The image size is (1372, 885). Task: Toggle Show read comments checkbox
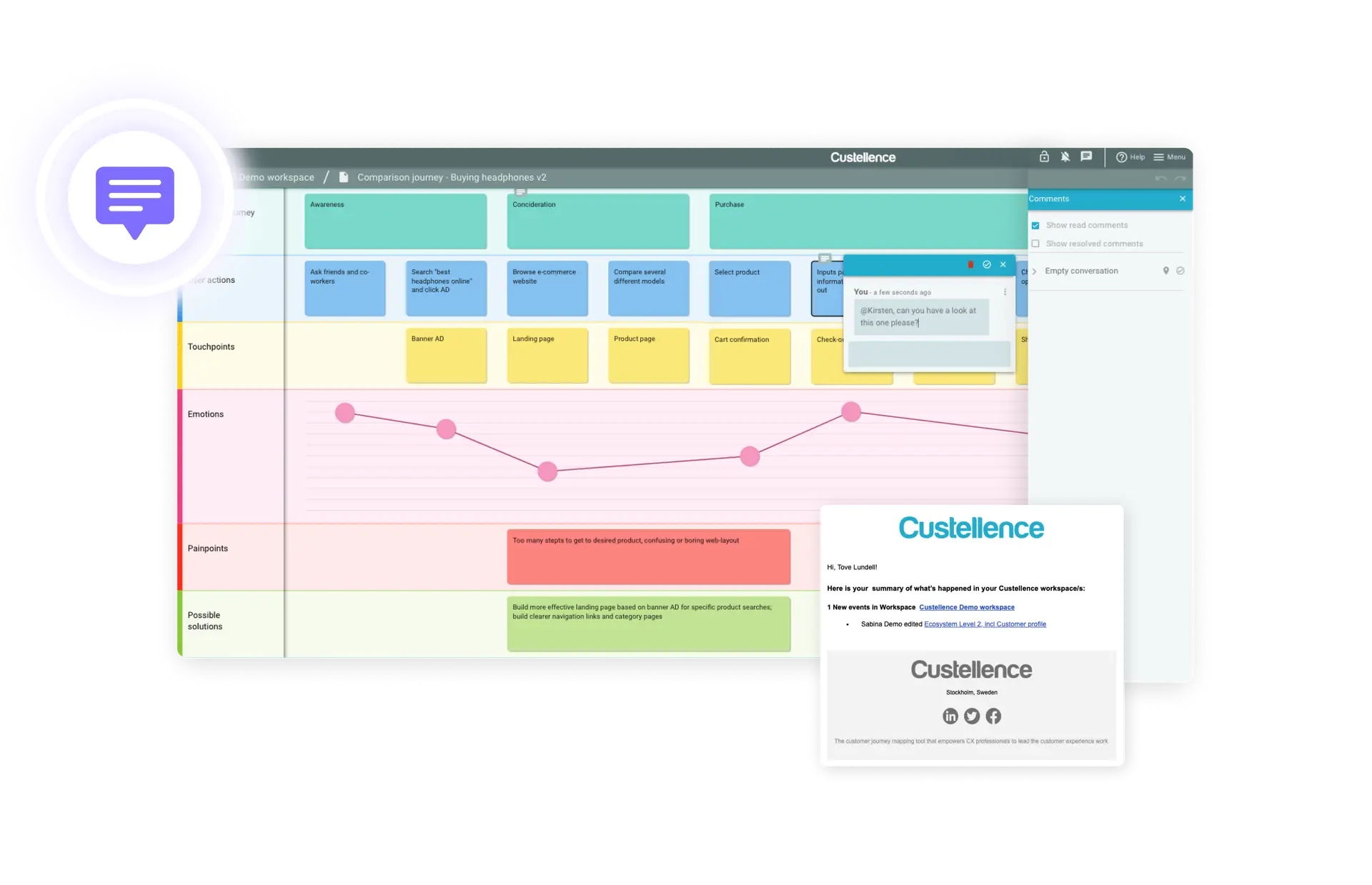click(x=1035, y=225)
